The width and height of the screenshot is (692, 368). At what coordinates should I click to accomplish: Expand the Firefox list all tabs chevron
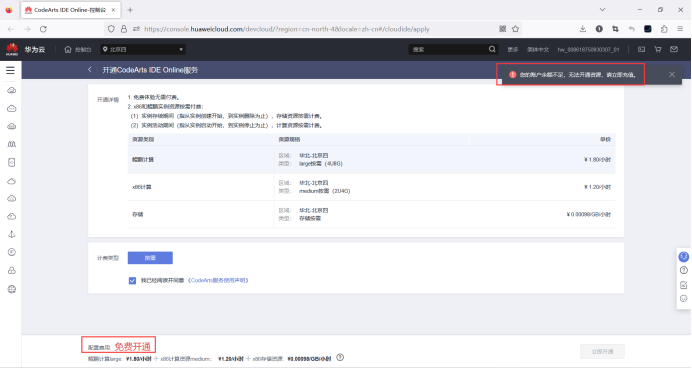[602, 10]
